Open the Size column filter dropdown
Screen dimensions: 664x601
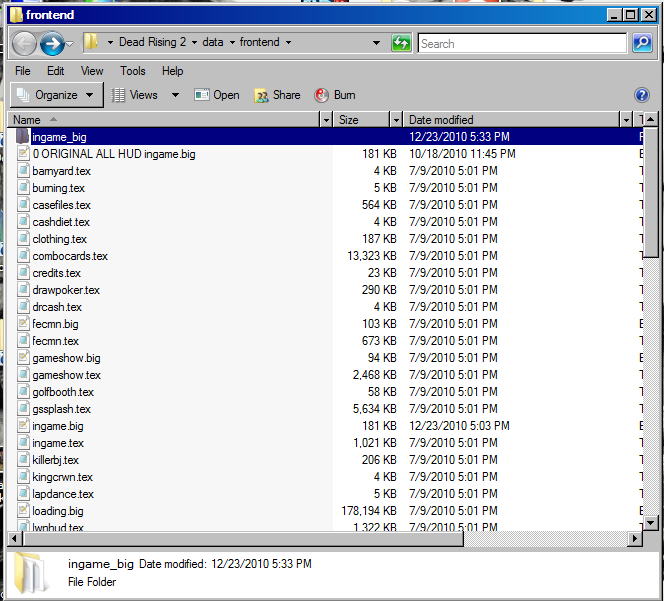tap(396, 120)
